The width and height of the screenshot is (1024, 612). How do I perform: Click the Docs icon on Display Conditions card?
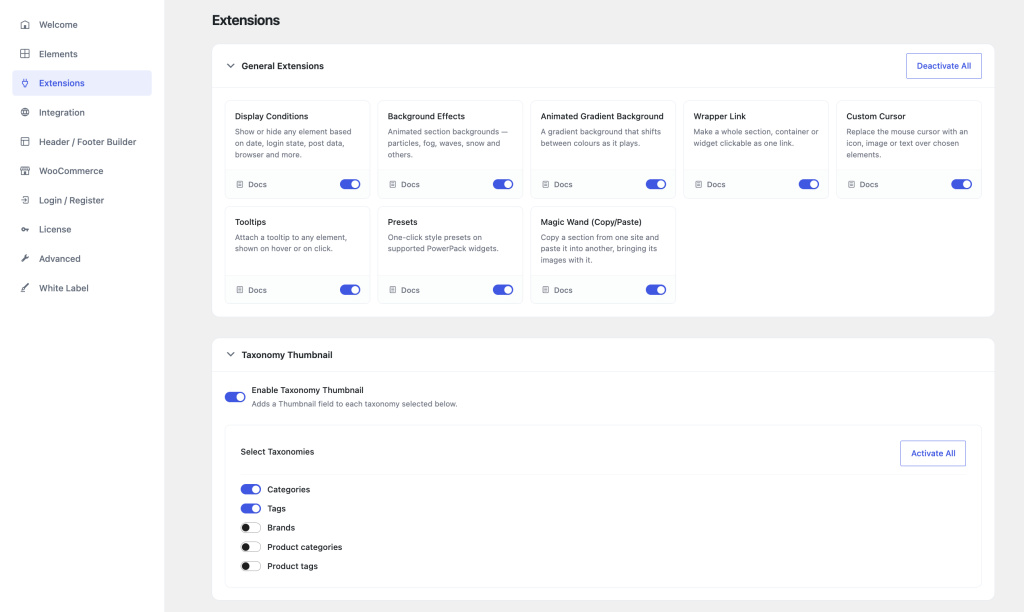point(240,185)
